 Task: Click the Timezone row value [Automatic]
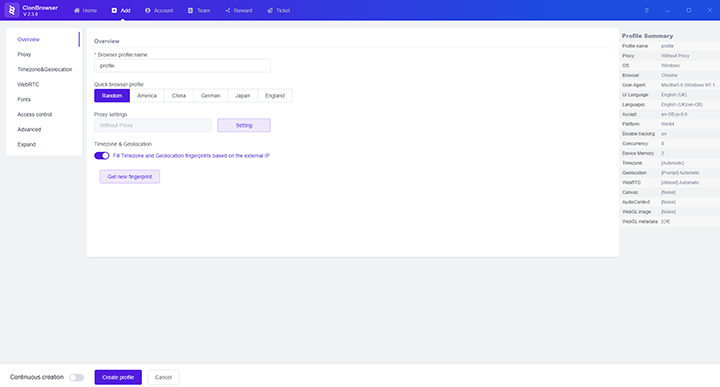tap(672, 163)
